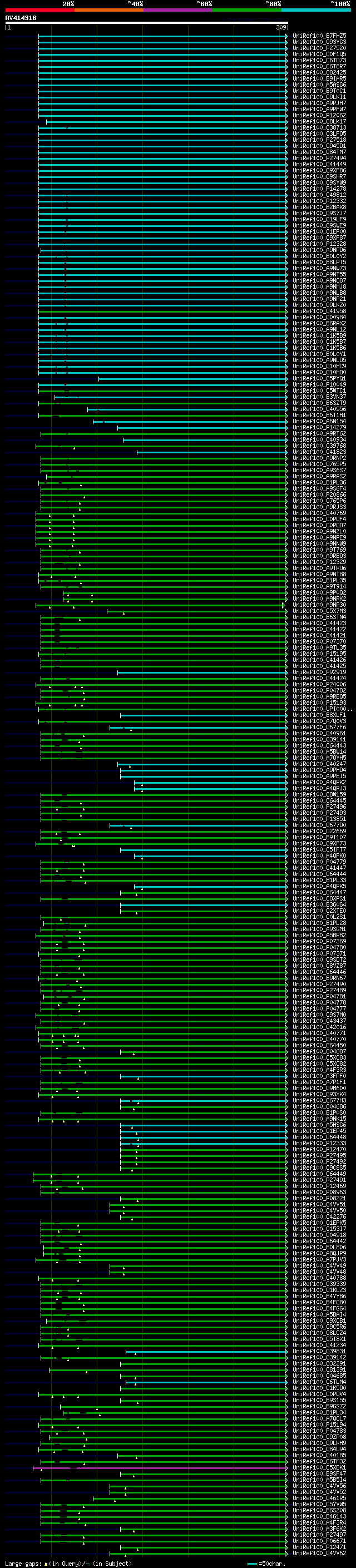This screenshot has height=1568, width=356.
Task: Select hit label UniRef100_A7Q0V3
Action: pos(319,721)
